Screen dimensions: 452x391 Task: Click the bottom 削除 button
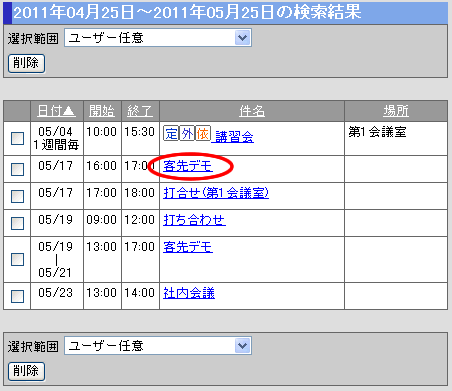[26, 371]
